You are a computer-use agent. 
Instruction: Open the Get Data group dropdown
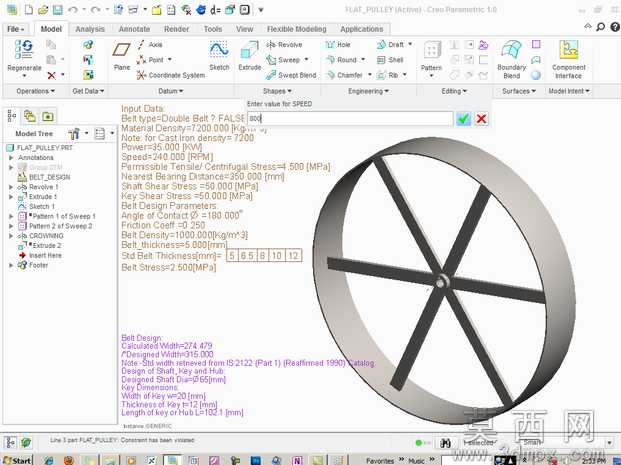[x=88, y=91]
